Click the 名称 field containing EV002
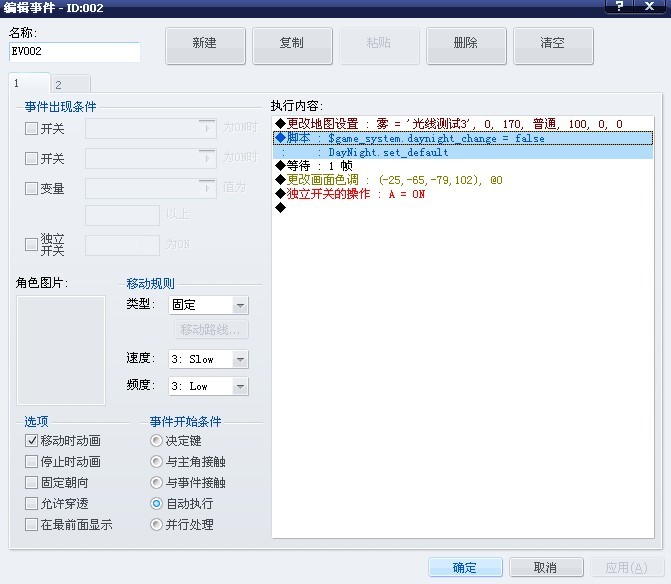This screenshot has height=584, width=671. 74,52
